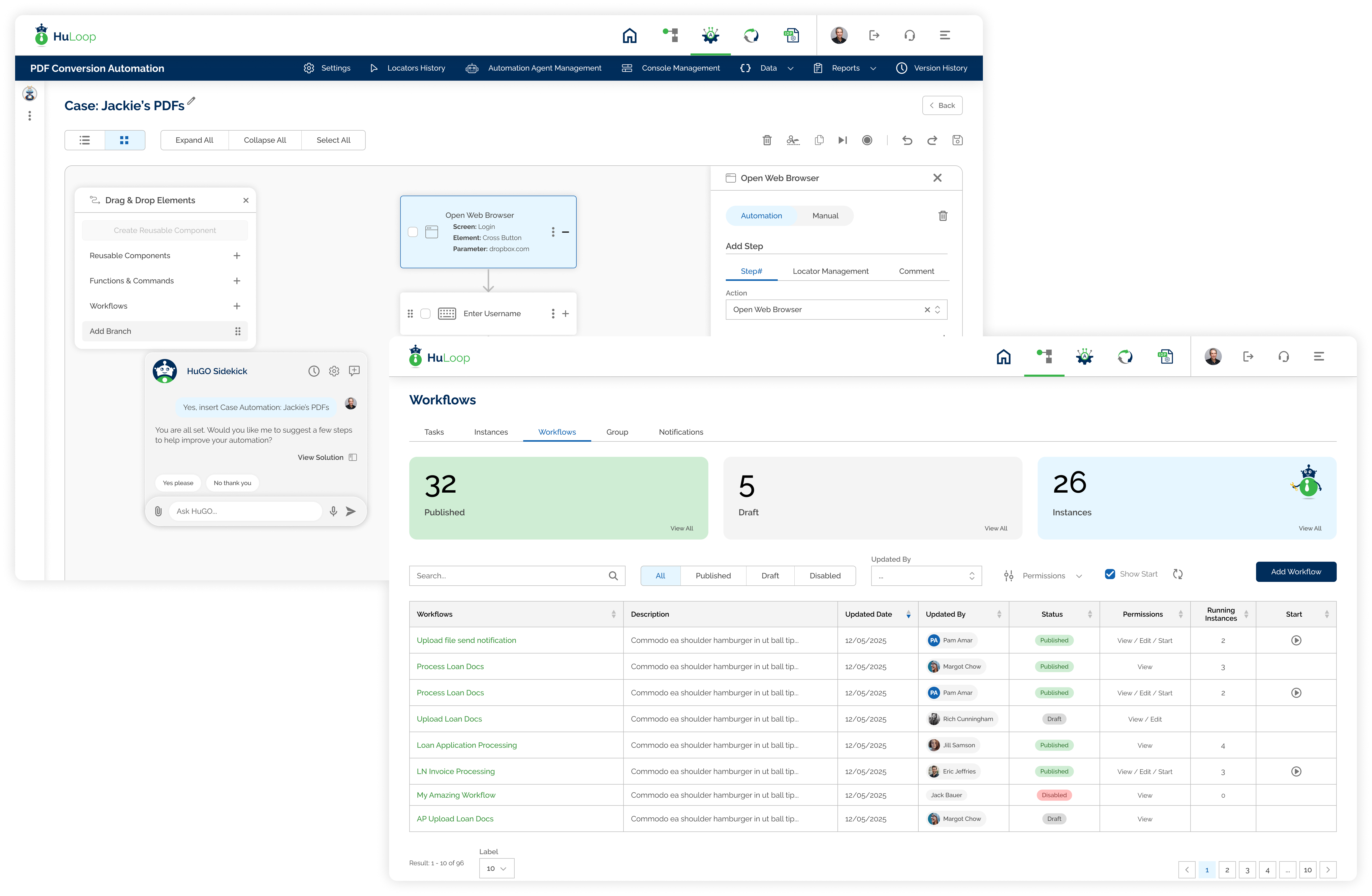
Task: Open hamburger menu in PDF Conversion header
Action: click(x=945, y=36)
